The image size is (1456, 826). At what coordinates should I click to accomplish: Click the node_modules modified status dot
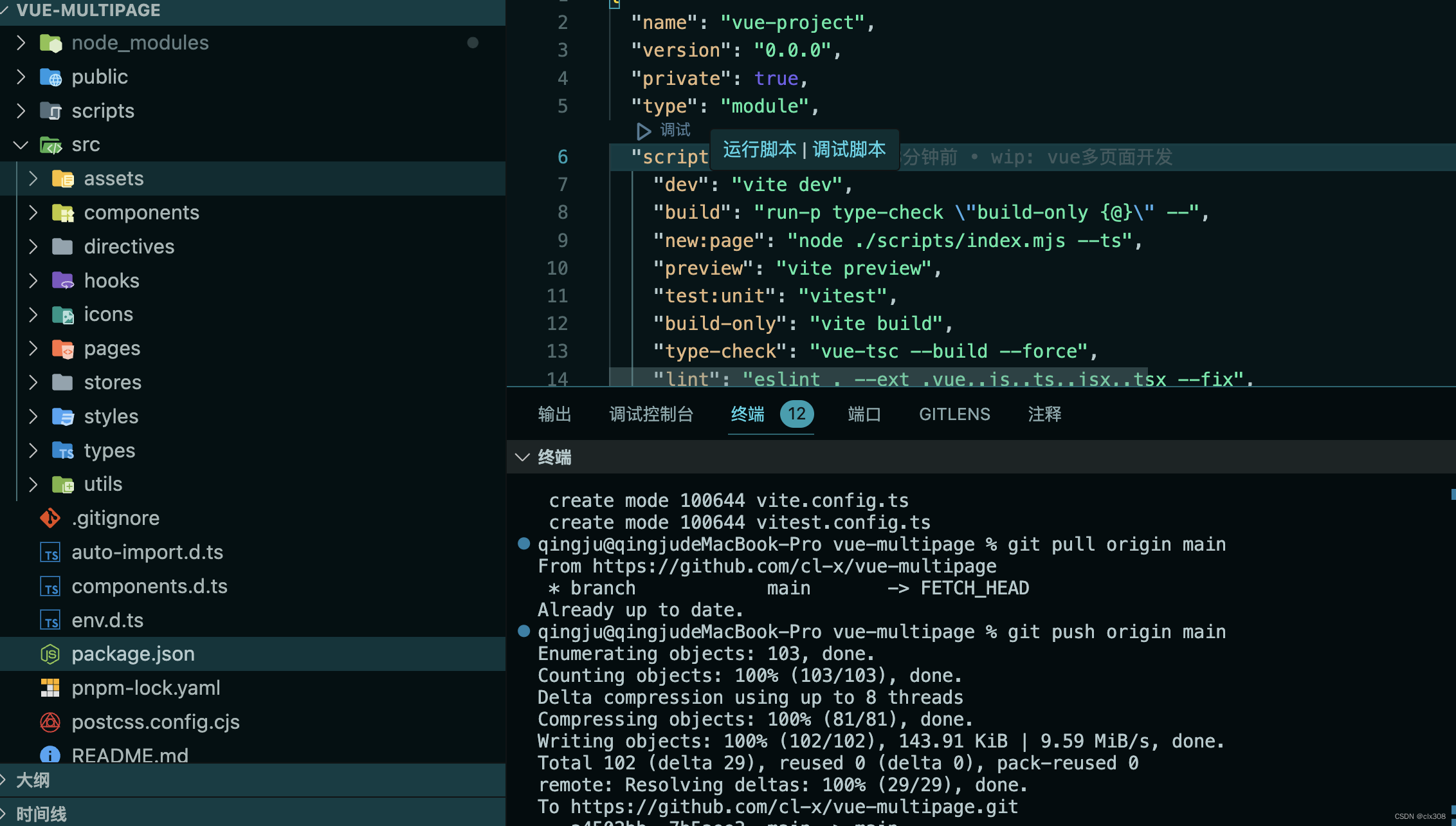coord(473,43)
